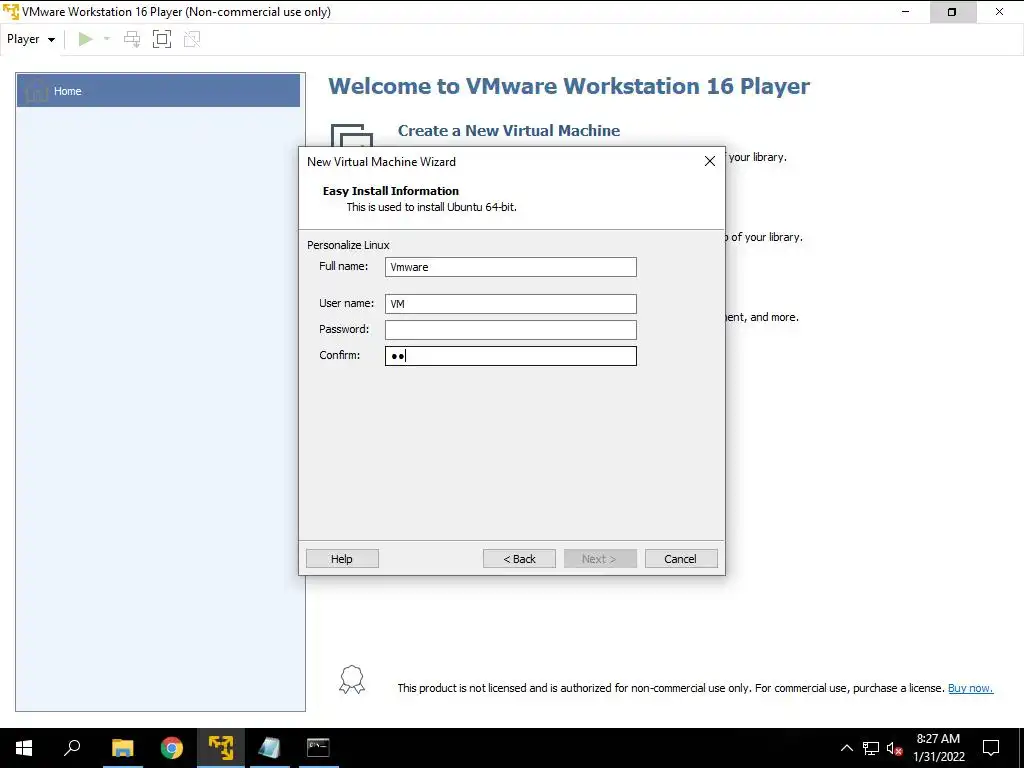Image resolution: width=1024 pixels, height=768 pixels.
Task: Close the New Virtual Machine Wizard dialog
Action: point(710,161)
